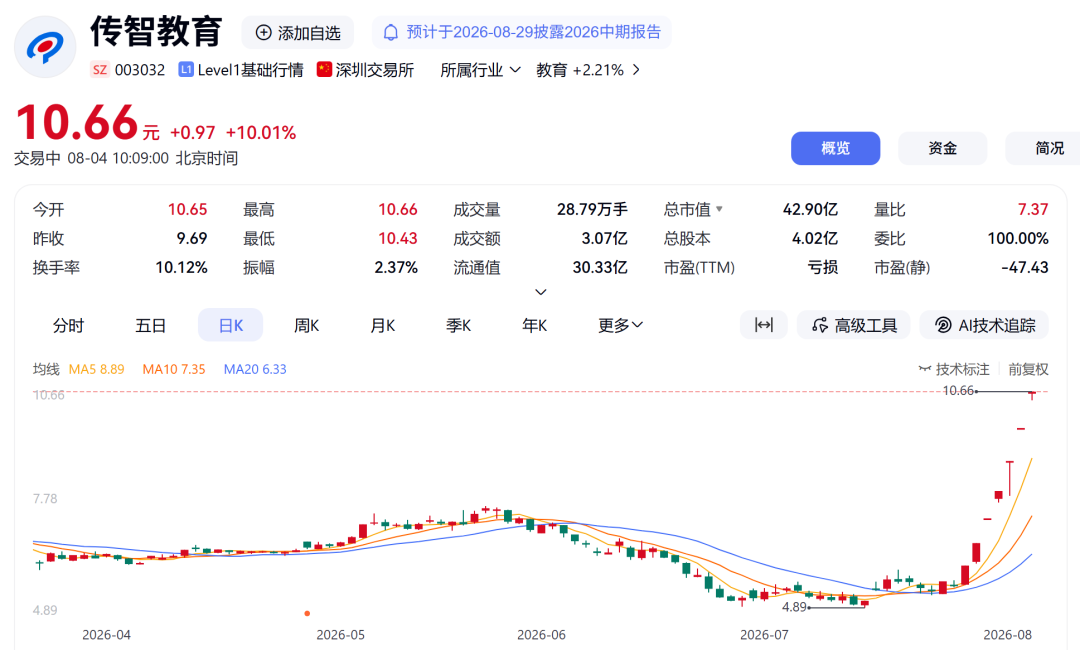Viewport: 1080px width, 650px height.
Task: Select the 年K chart tab
Action: click(534, 325)
